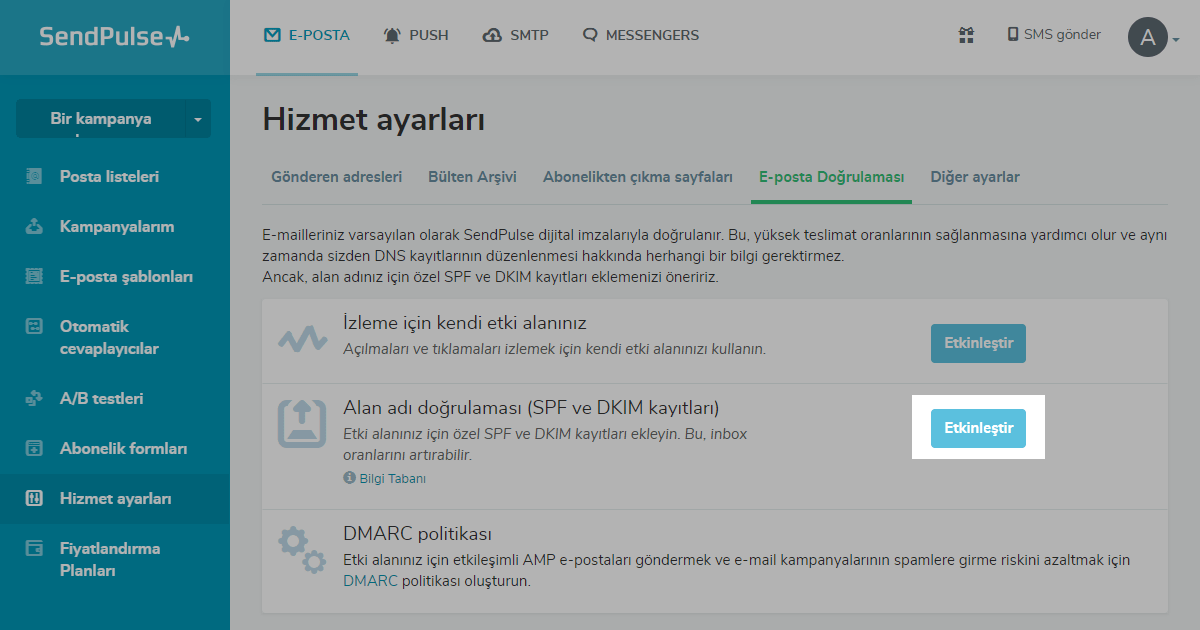The image size is (1200, 630).
Task: Select the E-posta şablonları icon
Action: [35, 277]
